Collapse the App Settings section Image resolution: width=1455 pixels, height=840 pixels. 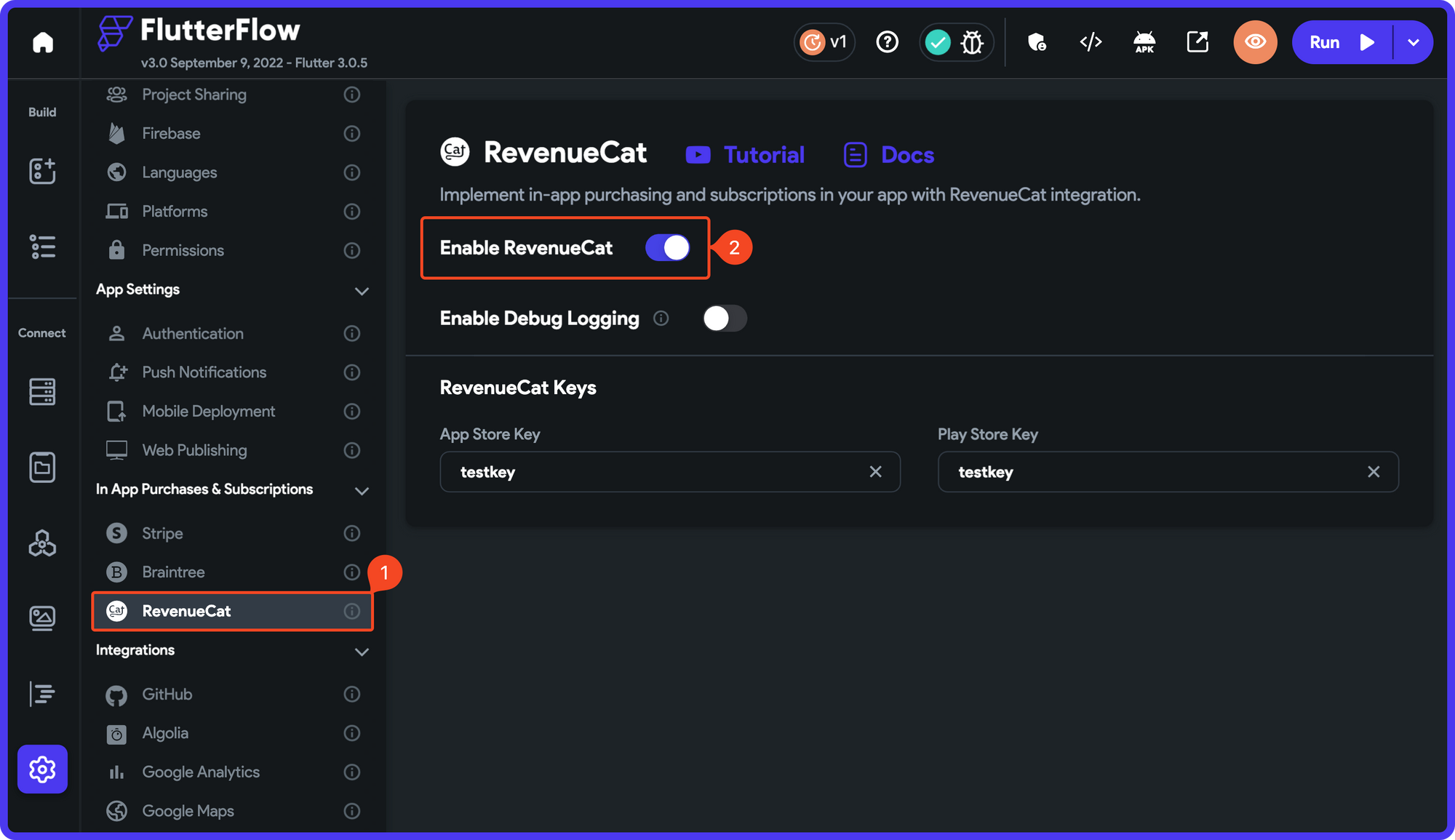pyautogui.click(x=362, y=291)
